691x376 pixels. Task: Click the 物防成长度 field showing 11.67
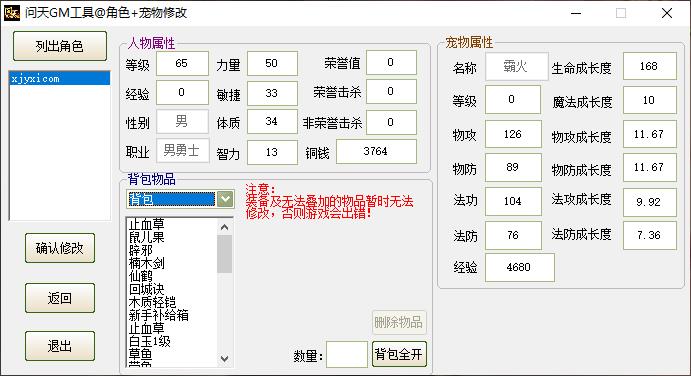click(x=650, y=168)
